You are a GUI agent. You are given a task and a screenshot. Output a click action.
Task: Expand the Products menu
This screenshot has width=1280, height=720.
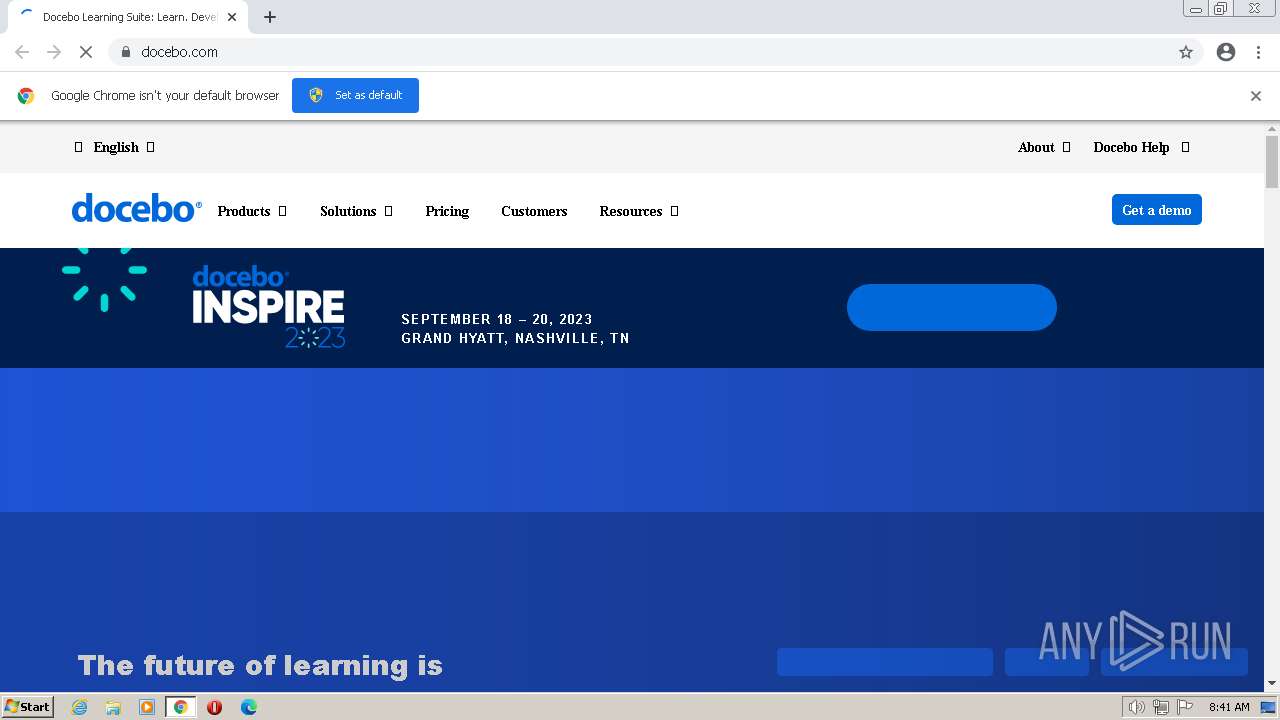pos(252,211)
